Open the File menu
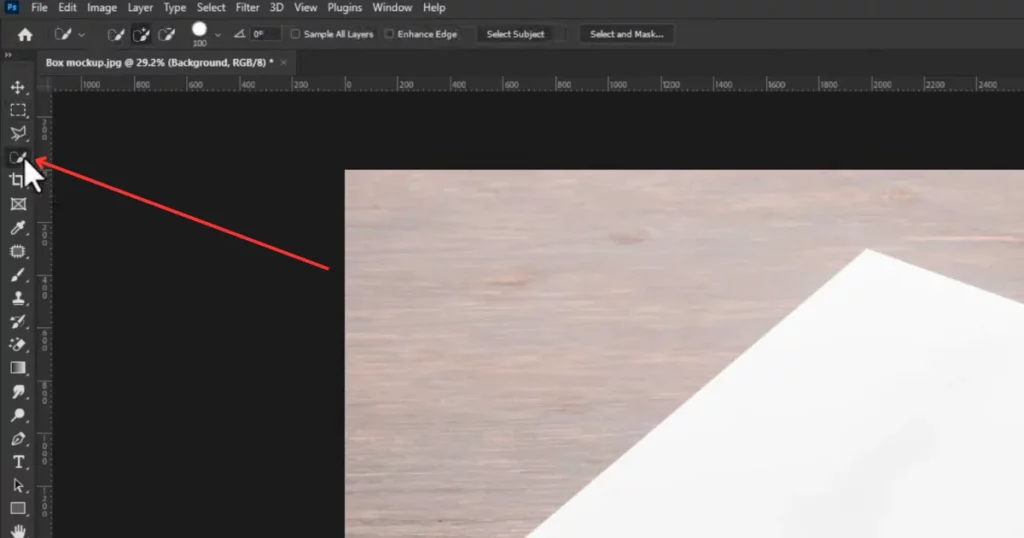 coord(39,8)
